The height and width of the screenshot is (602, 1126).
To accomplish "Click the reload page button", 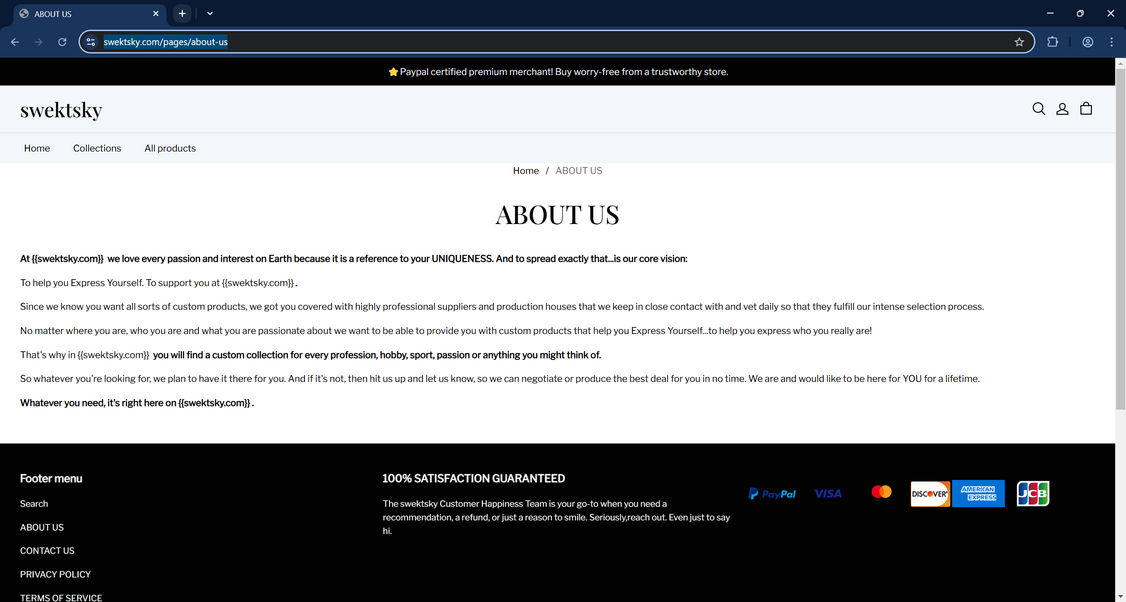I will [x=62, y=41].
